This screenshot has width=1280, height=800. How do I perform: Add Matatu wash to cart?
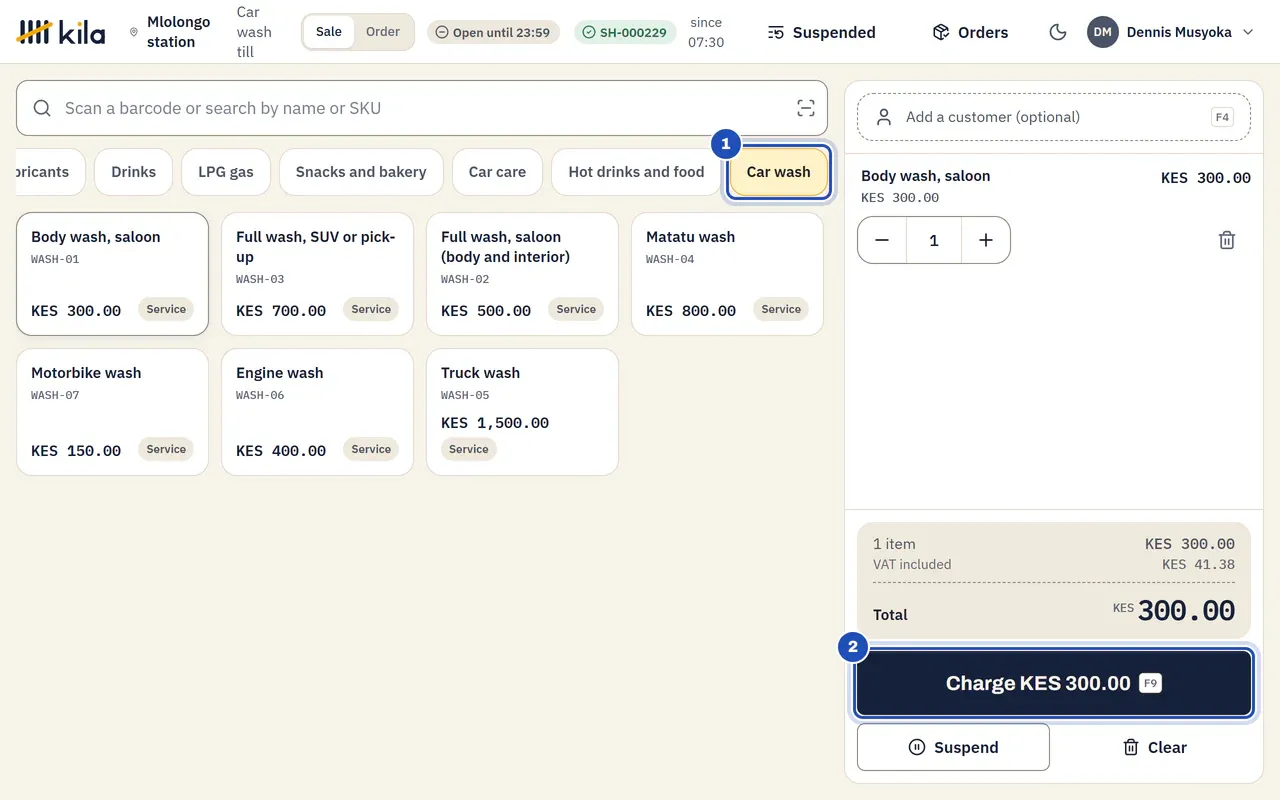(x=727, y=274)
